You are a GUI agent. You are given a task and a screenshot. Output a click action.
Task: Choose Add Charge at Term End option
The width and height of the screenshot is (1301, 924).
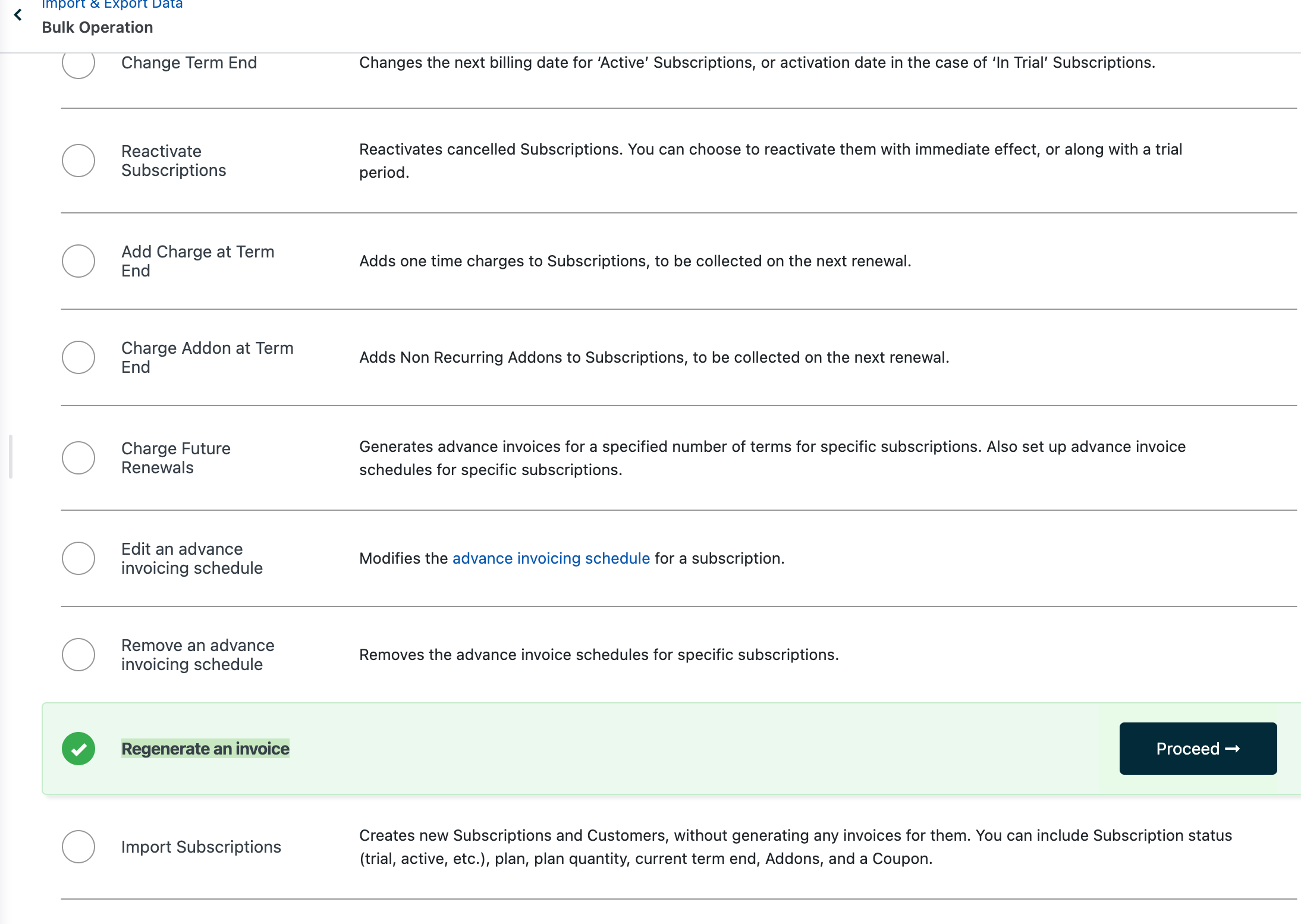(78, 261)
